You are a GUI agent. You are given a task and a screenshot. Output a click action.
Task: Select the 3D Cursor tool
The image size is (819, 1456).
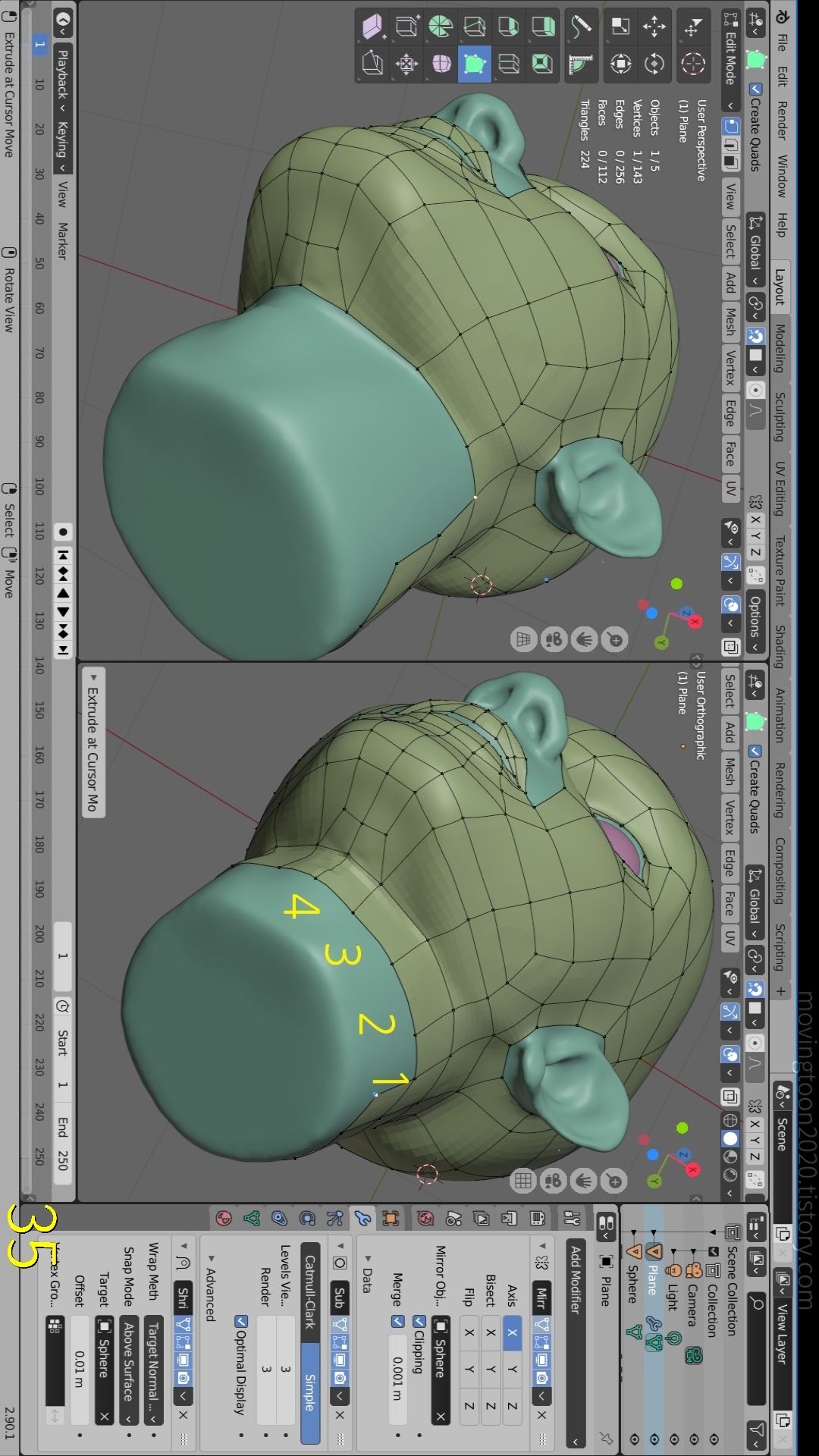tap(692, 64)
